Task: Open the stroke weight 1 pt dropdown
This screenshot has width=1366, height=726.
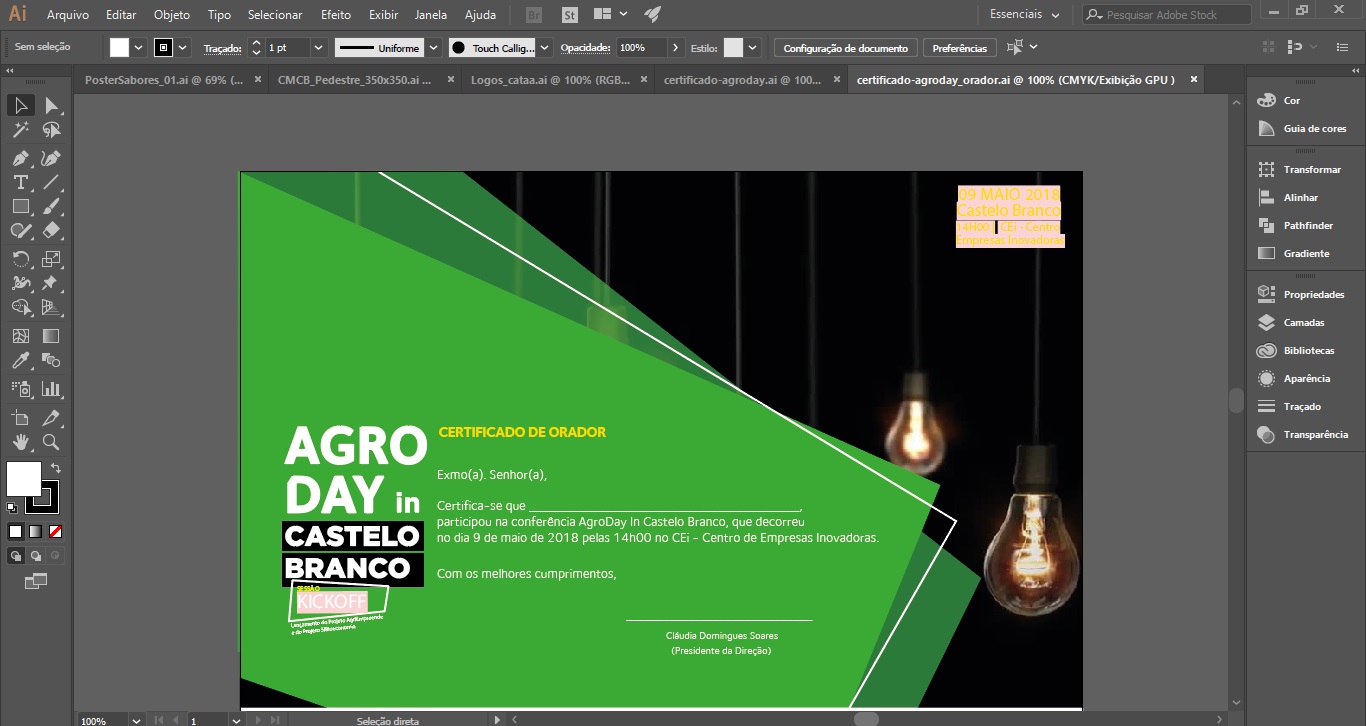Action: coord(318,47)
